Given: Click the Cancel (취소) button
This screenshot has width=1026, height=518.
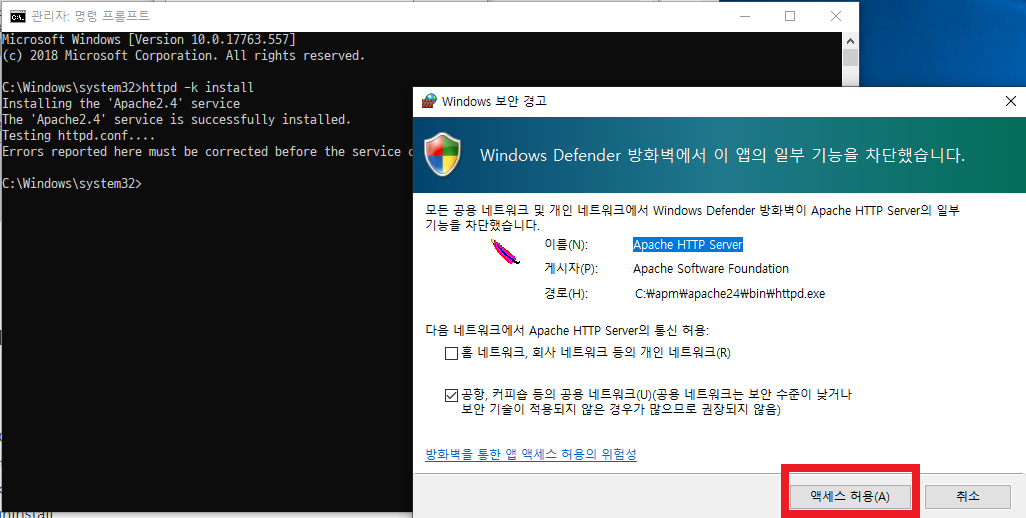Looking at the screenshot, I should click(x=968, y=496).
